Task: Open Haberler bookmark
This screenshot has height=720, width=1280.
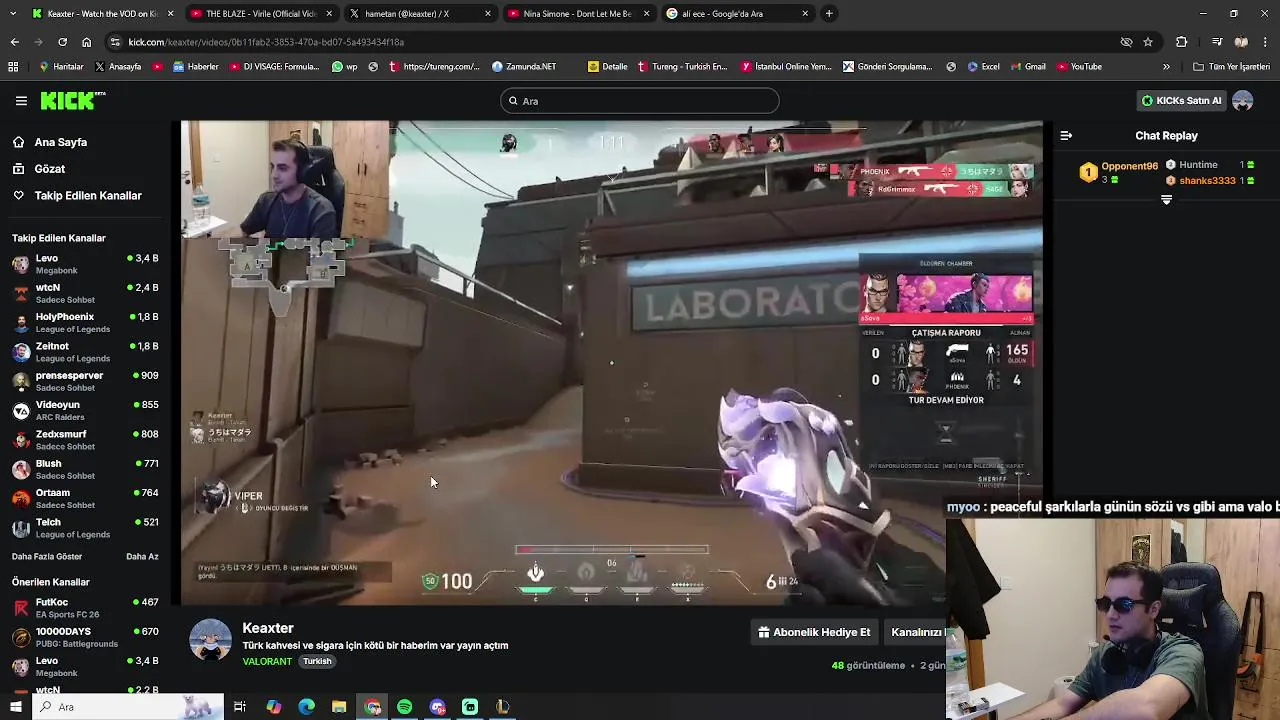Action: 195,67
